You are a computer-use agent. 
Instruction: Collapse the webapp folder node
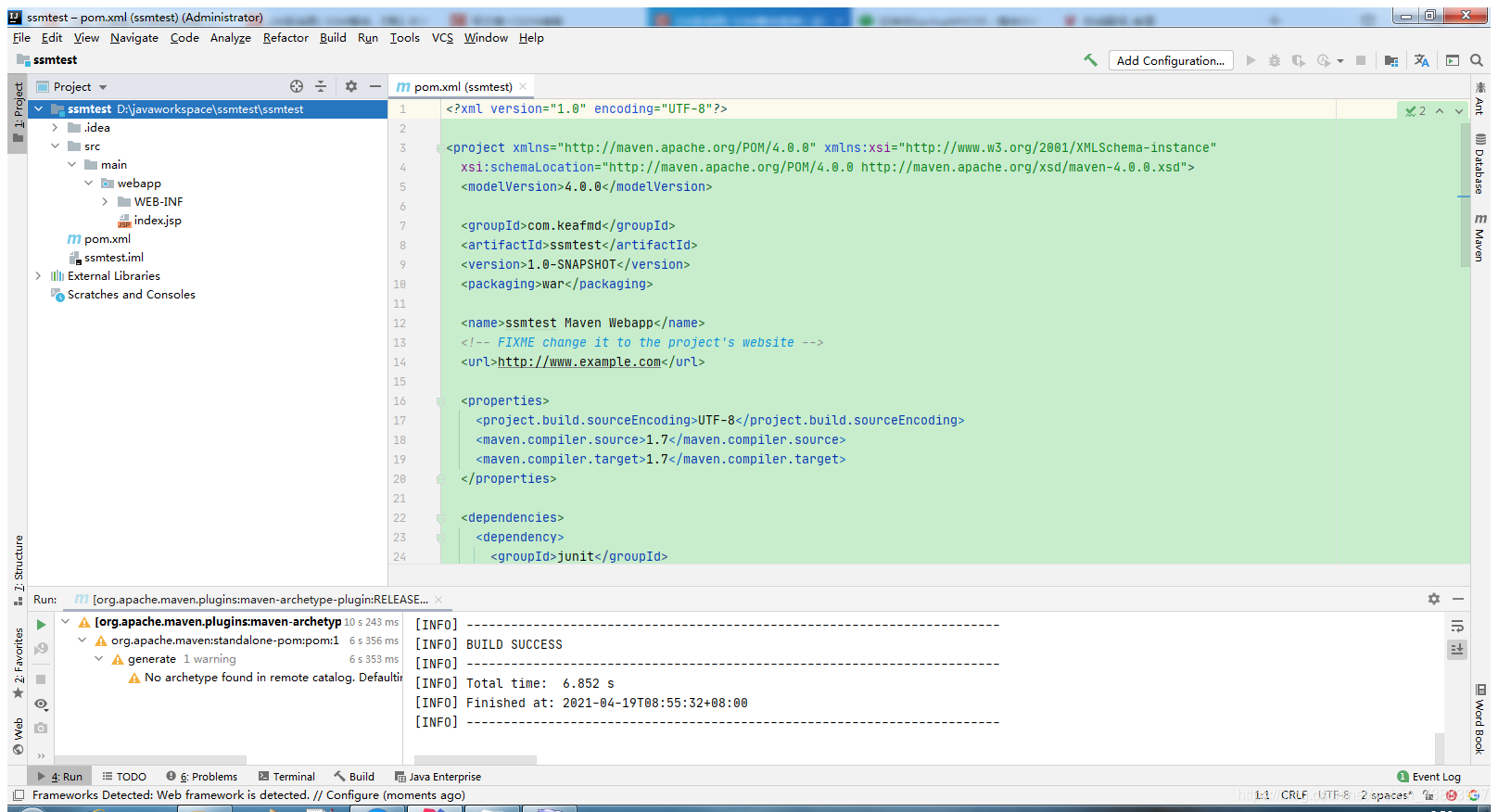88,184
